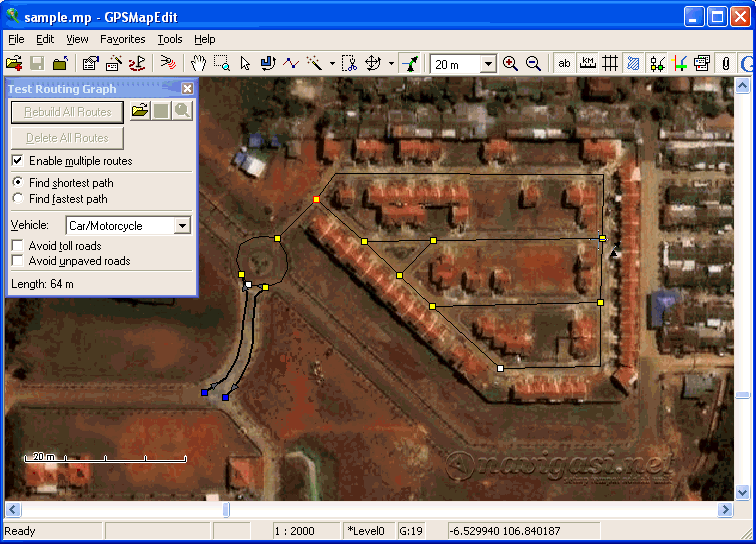Open dropdown arrow beside magic wand tool
Viewport: 756px width, 544px height.
332,64
